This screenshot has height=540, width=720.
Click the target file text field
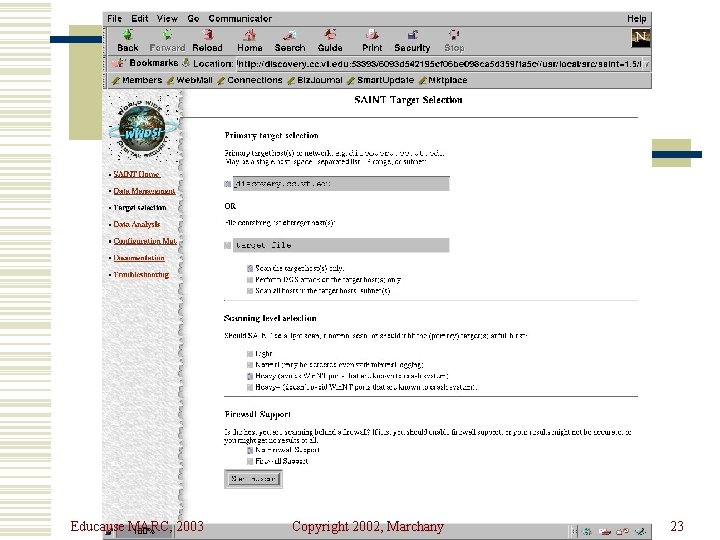pos(341,245)
